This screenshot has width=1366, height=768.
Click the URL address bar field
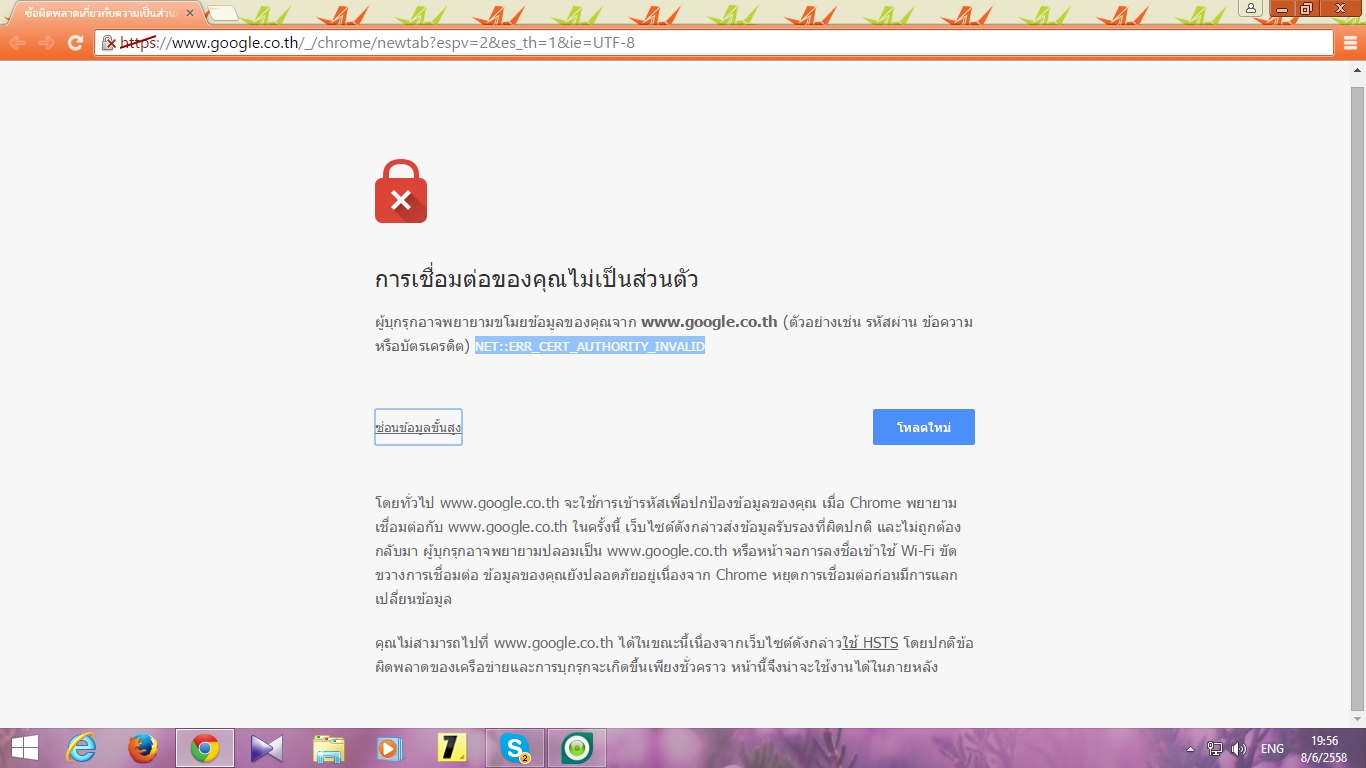point(715,43)
